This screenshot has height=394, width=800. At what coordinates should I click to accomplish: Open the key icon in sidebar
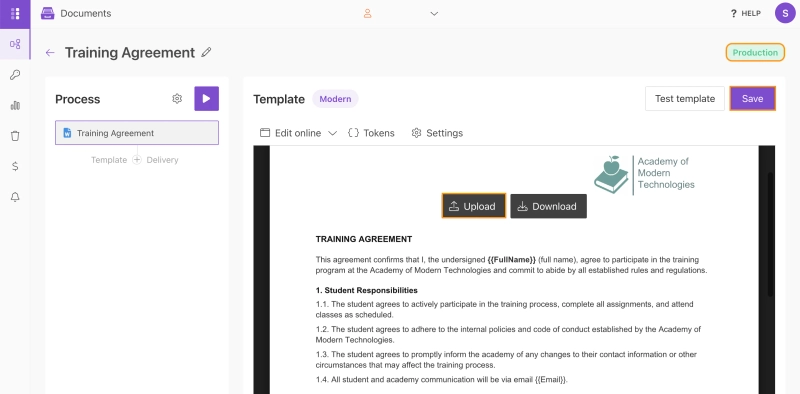[x=15, y=75]
